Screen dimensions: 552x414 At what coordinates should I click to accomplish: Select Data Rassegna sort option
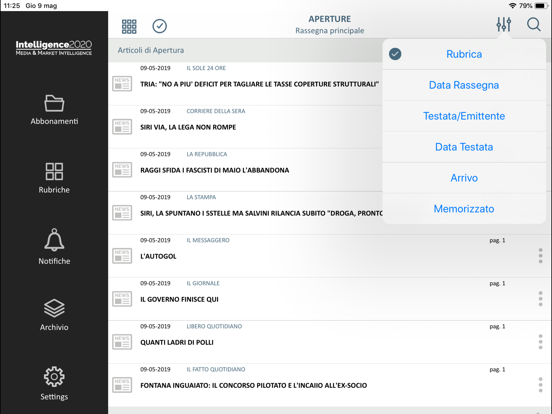point(464,85)
